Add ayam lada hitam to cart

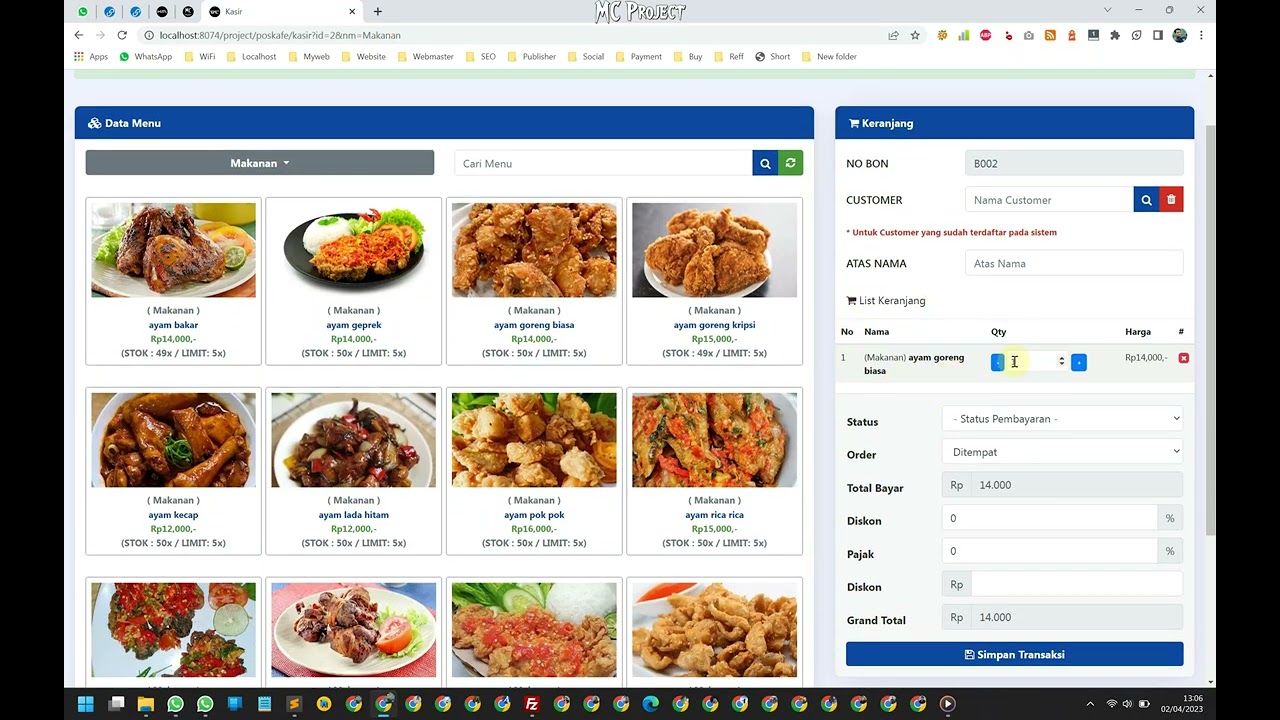coord(353,471)
